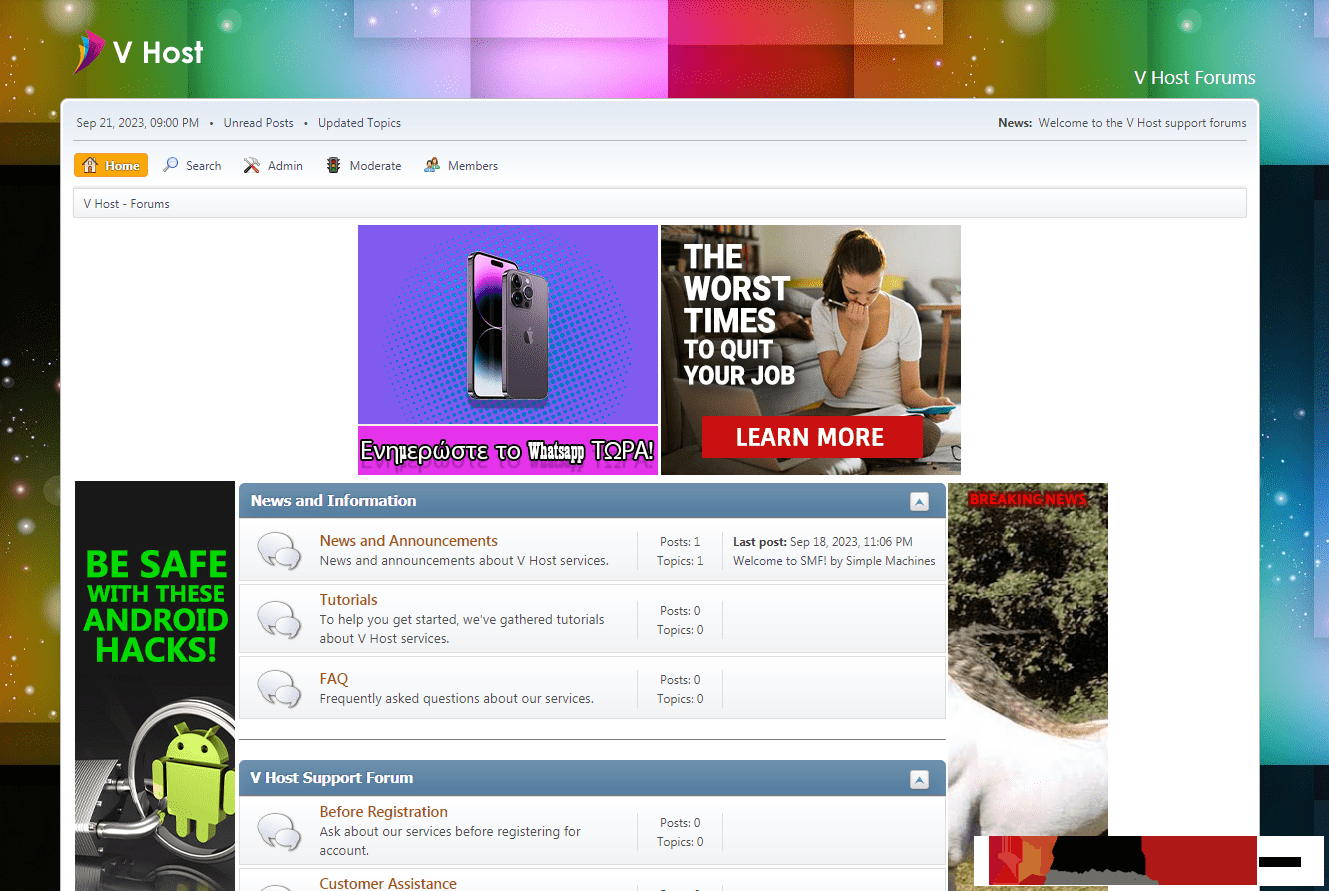Click the Admin tools icon

click(x=252, y=165)
